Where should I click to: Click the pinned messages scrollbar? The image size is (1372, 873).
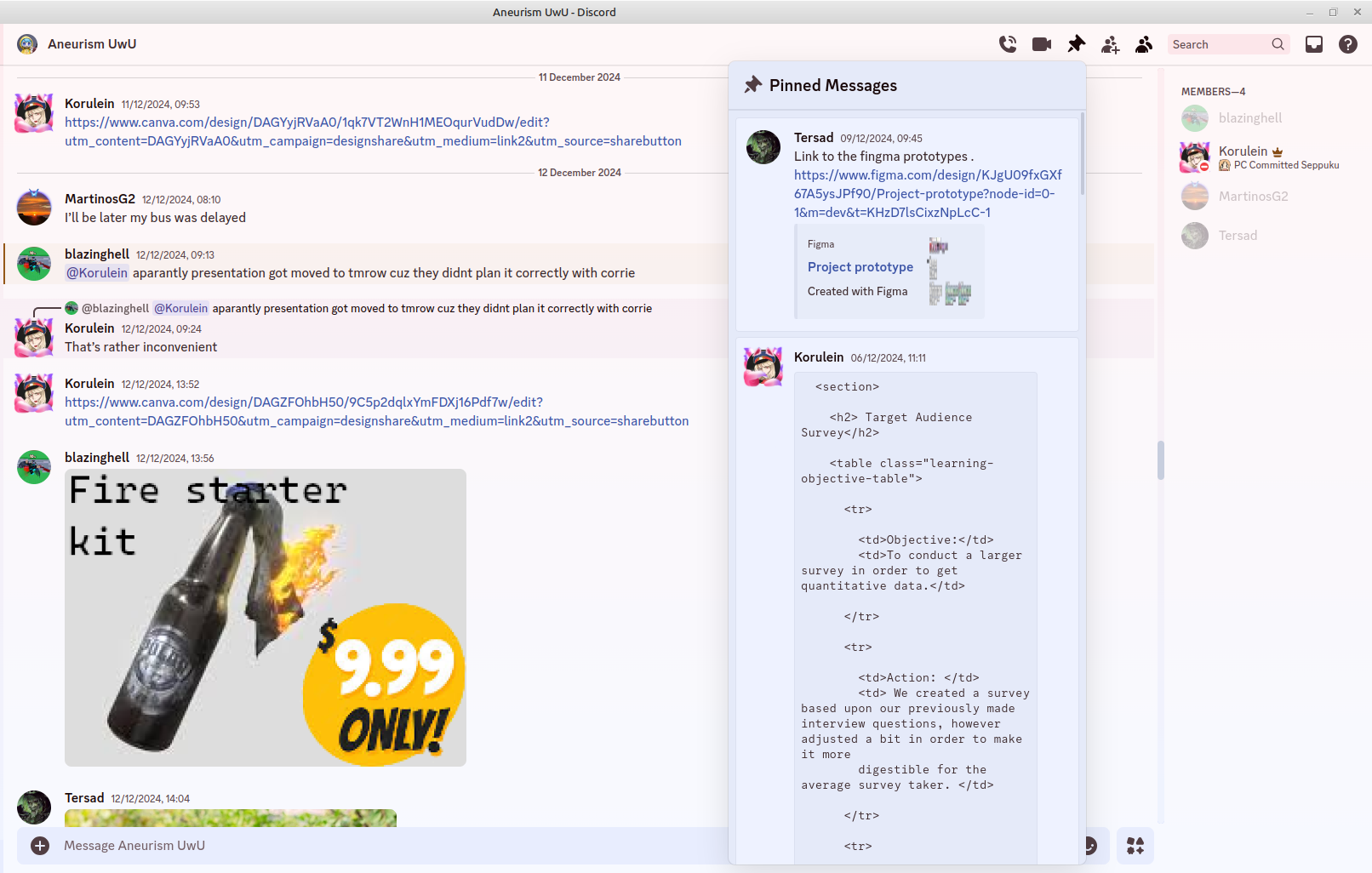[1082, 153]
